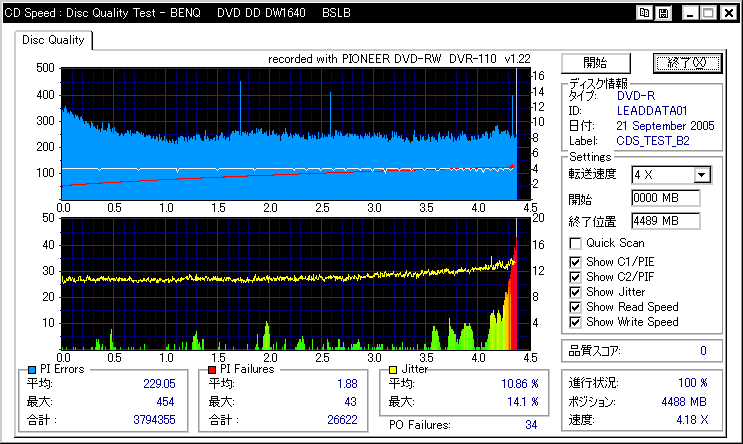Select the Disc Quality tab
Viewport: 743px width, 444px height.
pos(53,41)
